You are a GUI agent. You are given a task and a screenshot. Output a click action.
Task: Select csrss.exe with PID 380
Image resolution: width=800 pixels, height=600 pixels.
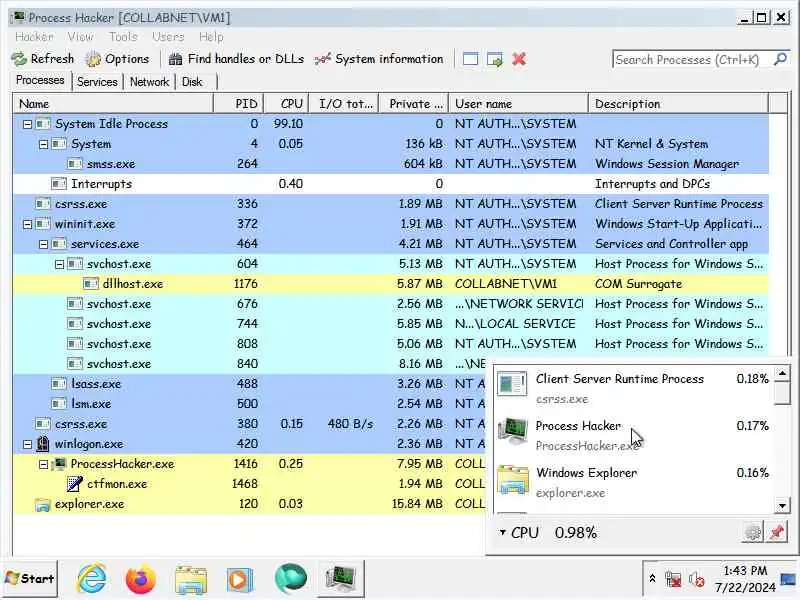[x=248, y=423]
